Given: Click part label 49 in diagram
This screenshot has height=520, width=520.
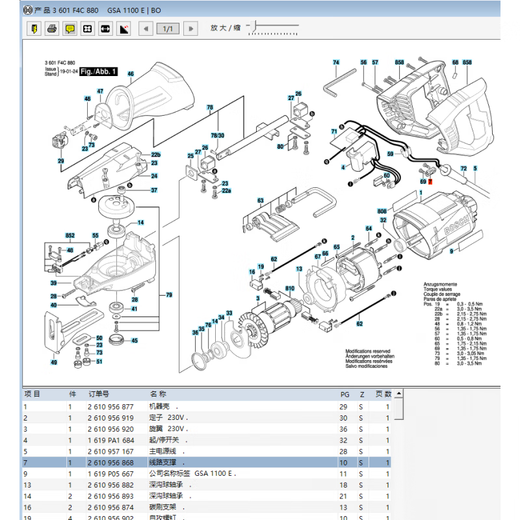Looking at the screenshot, I should click(x=54, y=362).
